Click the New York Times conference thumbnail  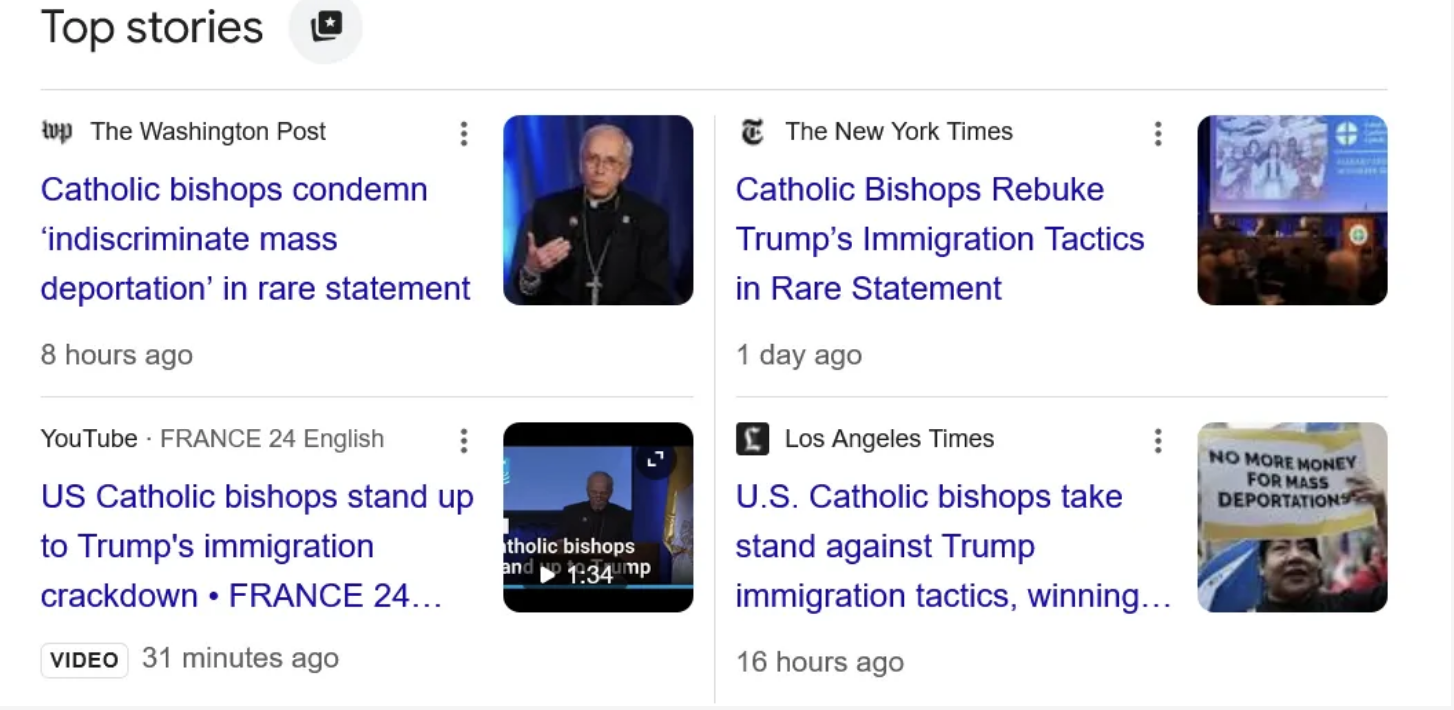click(1292, 210)
